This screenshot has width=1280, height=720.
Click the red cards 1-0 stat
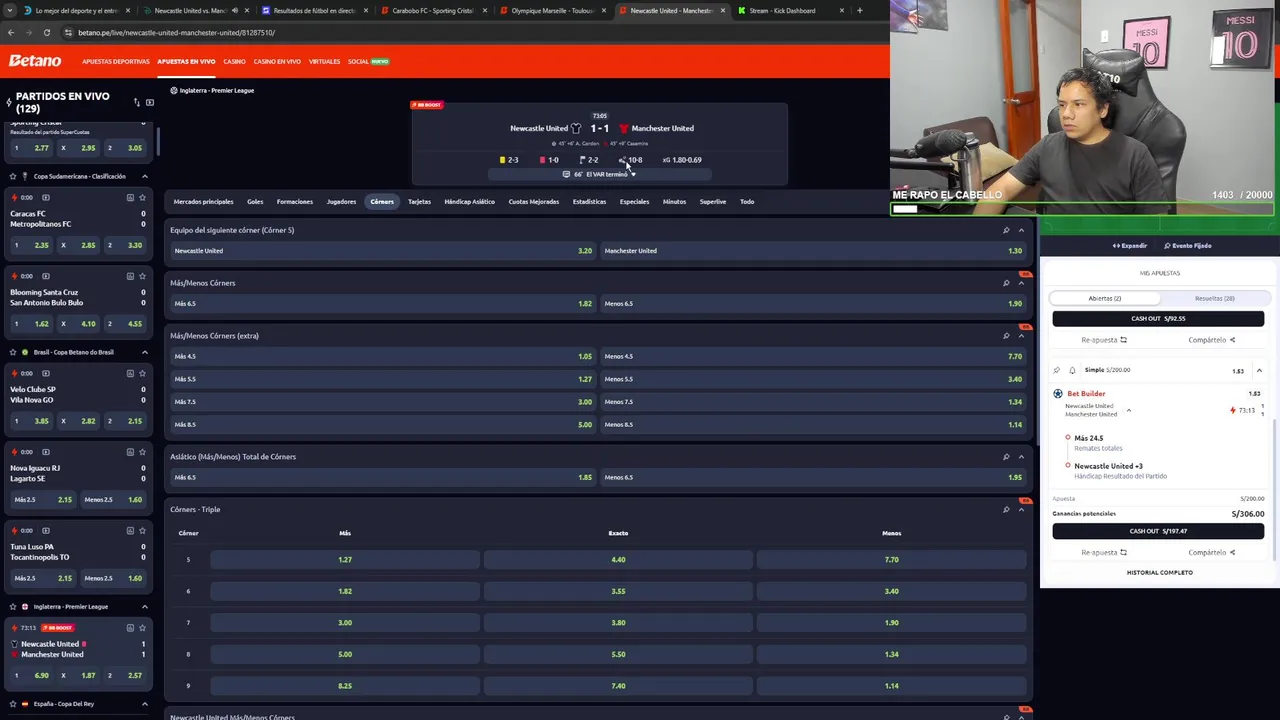pyautogui.click(x=549, y=160)
